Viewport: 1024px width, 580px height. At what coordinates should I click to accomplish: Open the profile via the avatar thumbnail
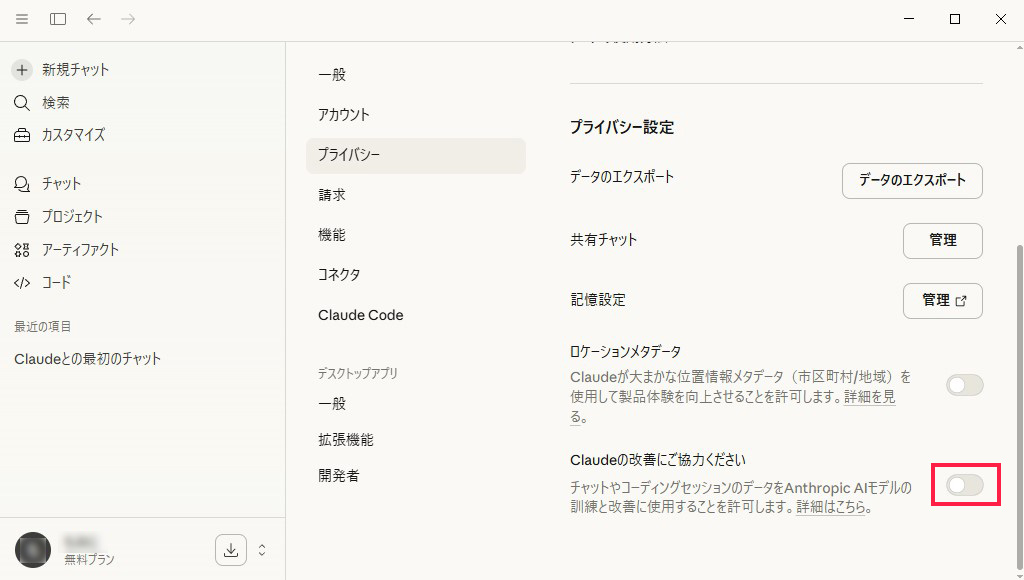(x=32, y=550)
